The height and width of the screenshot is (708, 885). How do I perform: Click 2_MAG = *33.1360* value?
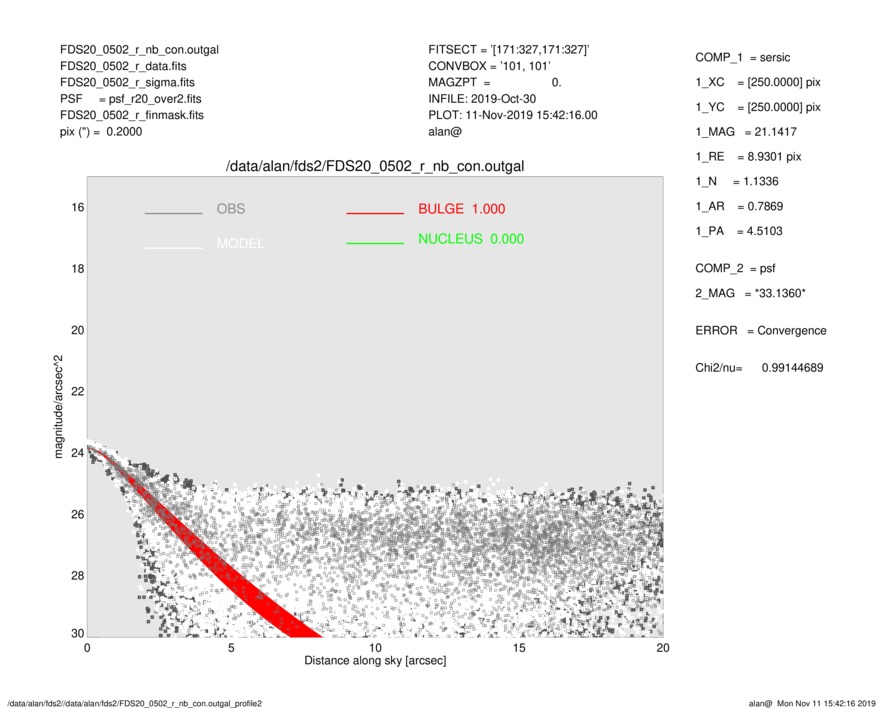[750, 293]
